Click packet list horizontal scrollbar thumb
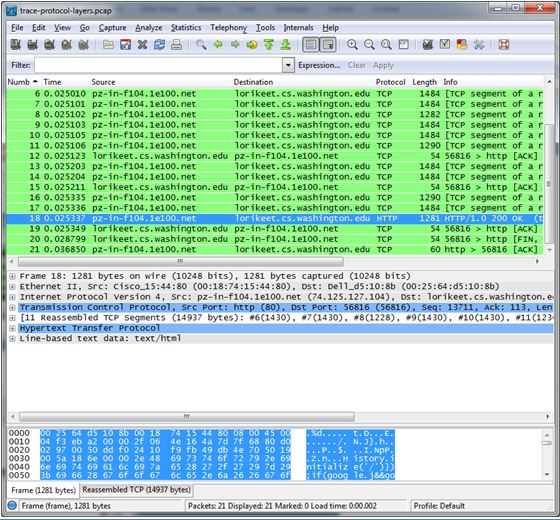Viewport: 560px width, 520px height. coord(181,261)
